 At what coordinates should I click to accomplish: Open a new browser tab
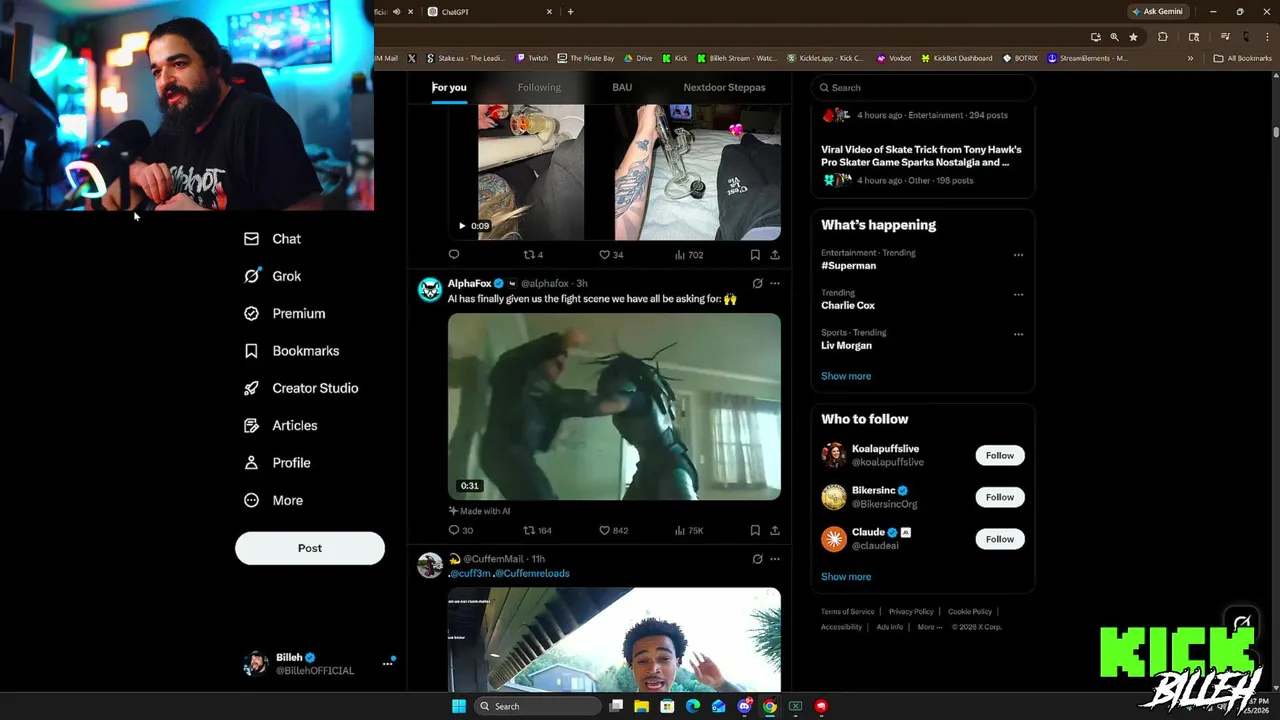[570, 12]
